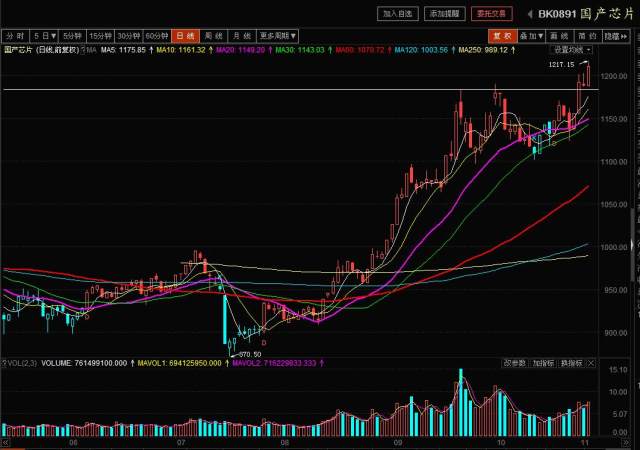Open the 5日 period dropdown
This screenshot has width=640, height=450.
(43, 35)
